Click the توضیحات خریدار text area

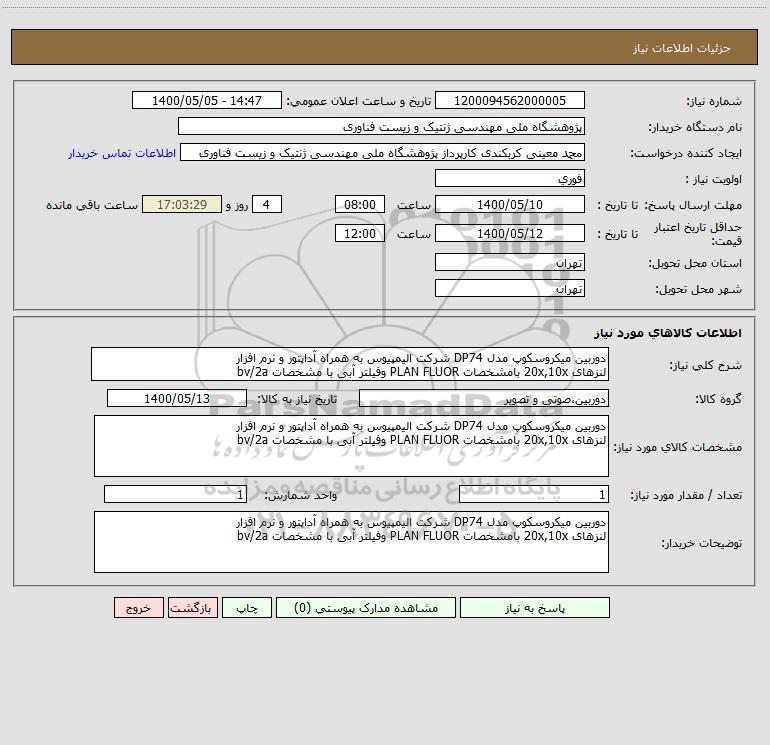351,542
